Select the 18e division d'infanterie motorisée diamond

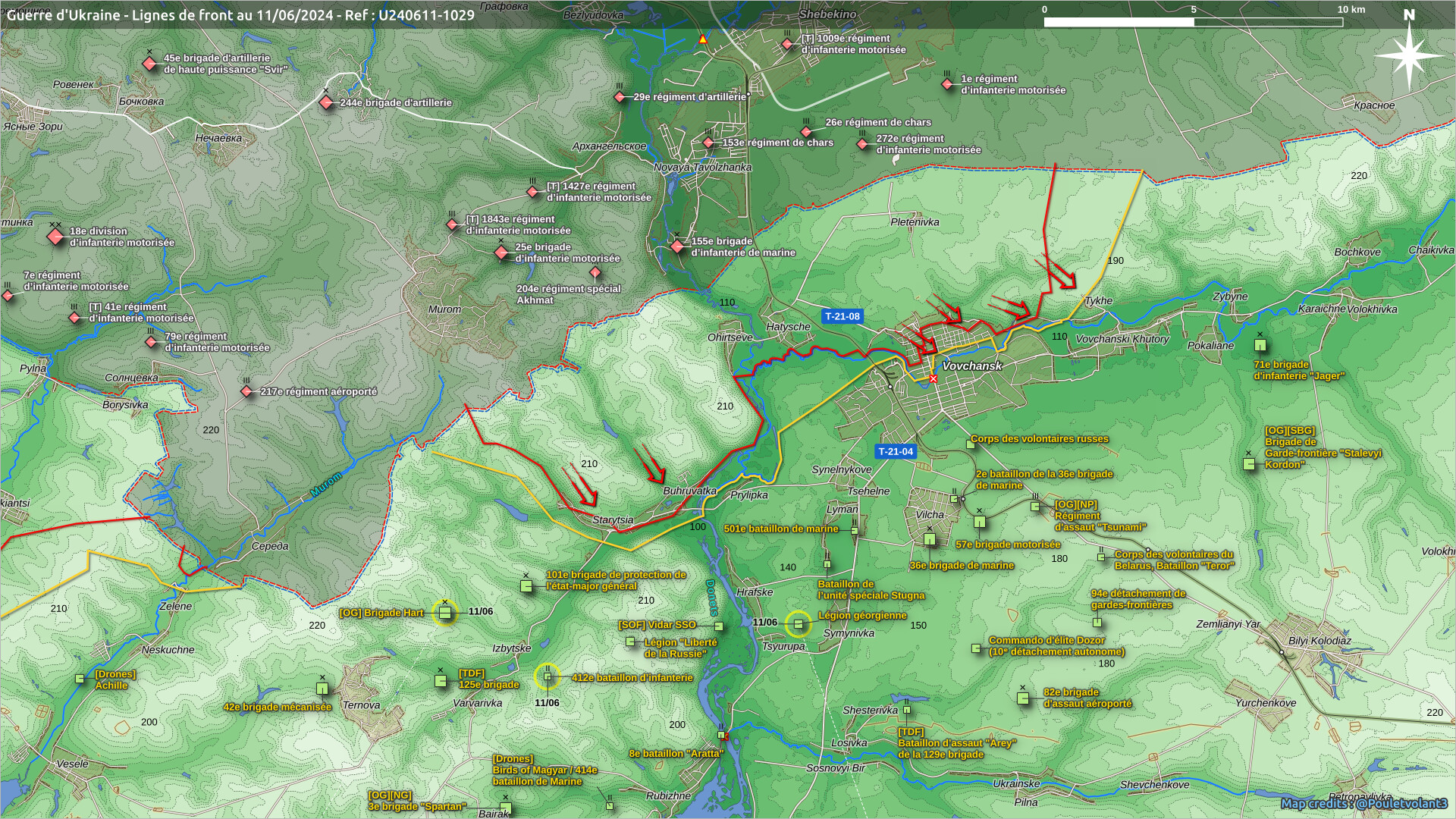tap(55, 237)
